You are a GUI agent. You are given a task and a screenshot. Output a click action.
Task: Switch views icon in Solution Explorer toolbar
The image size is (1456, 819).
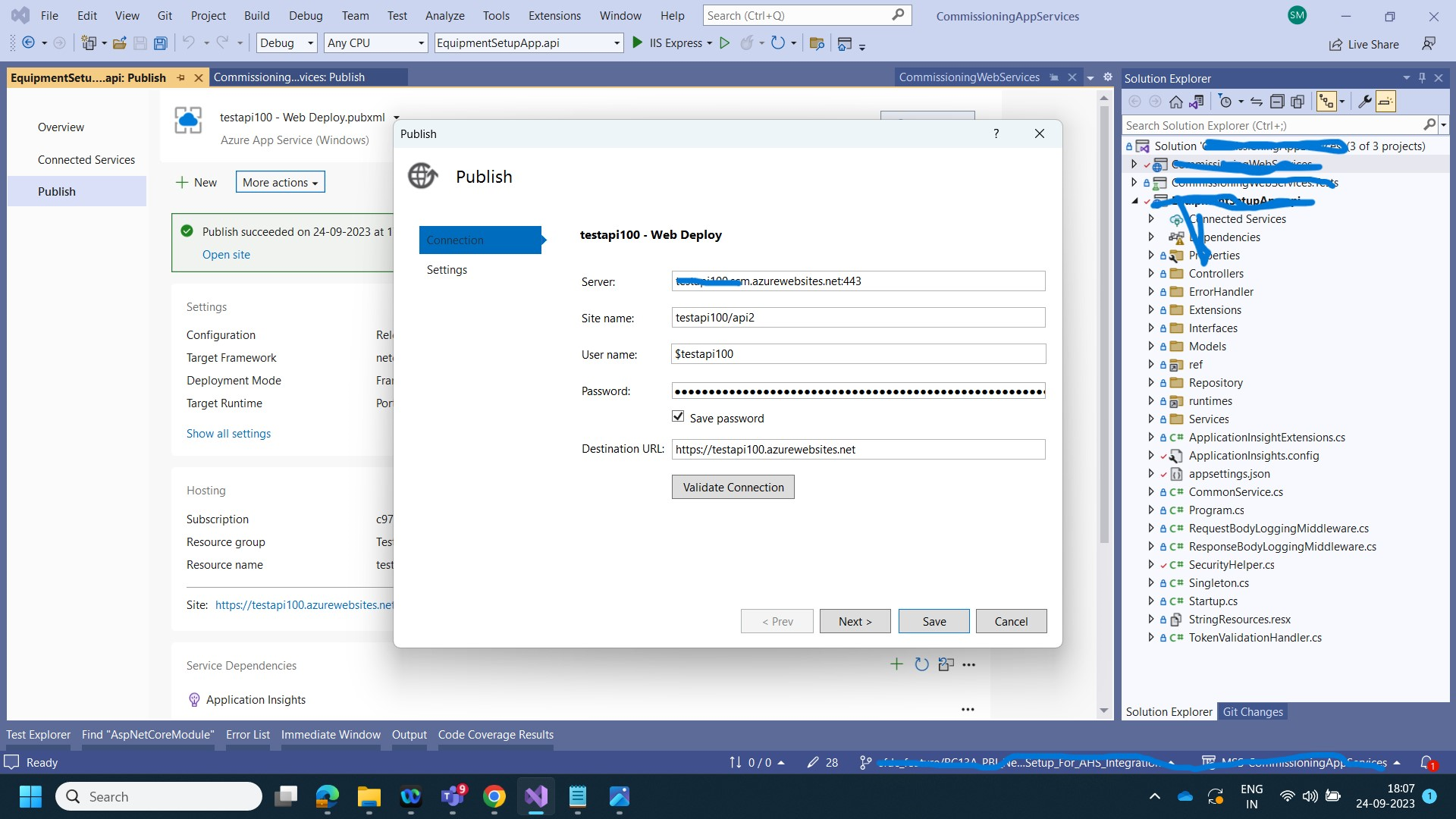click(1196, 102)
